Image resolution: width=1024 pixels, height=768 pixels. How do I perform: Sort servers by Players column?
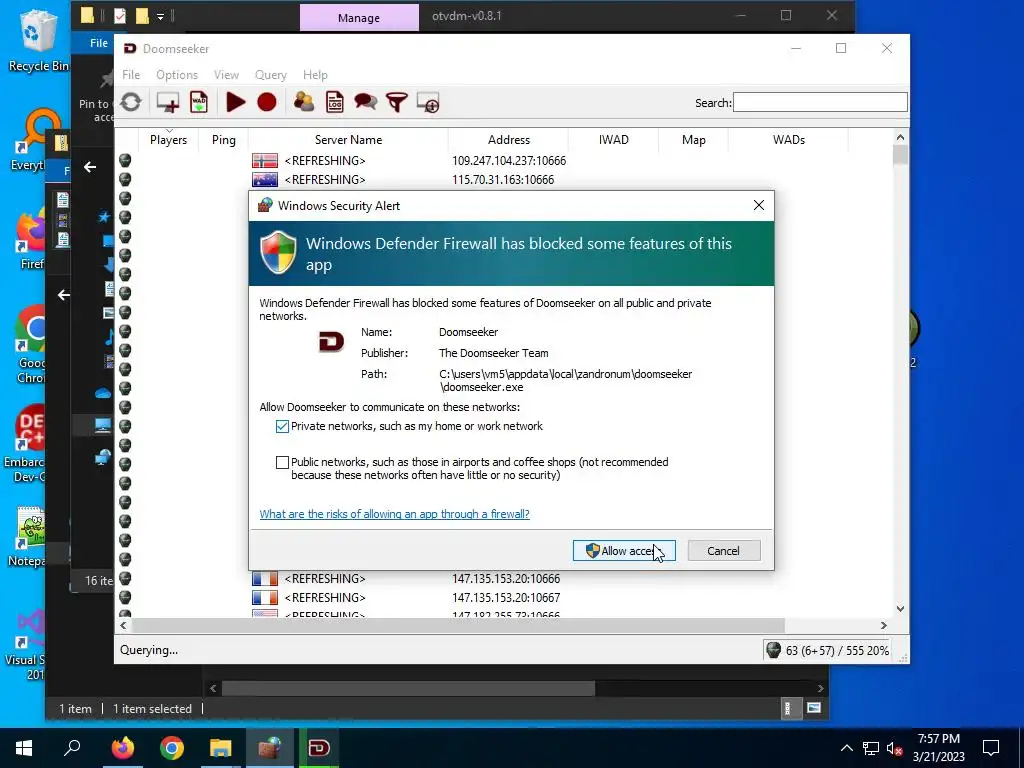pyautogui.click(x=168, y=140)
